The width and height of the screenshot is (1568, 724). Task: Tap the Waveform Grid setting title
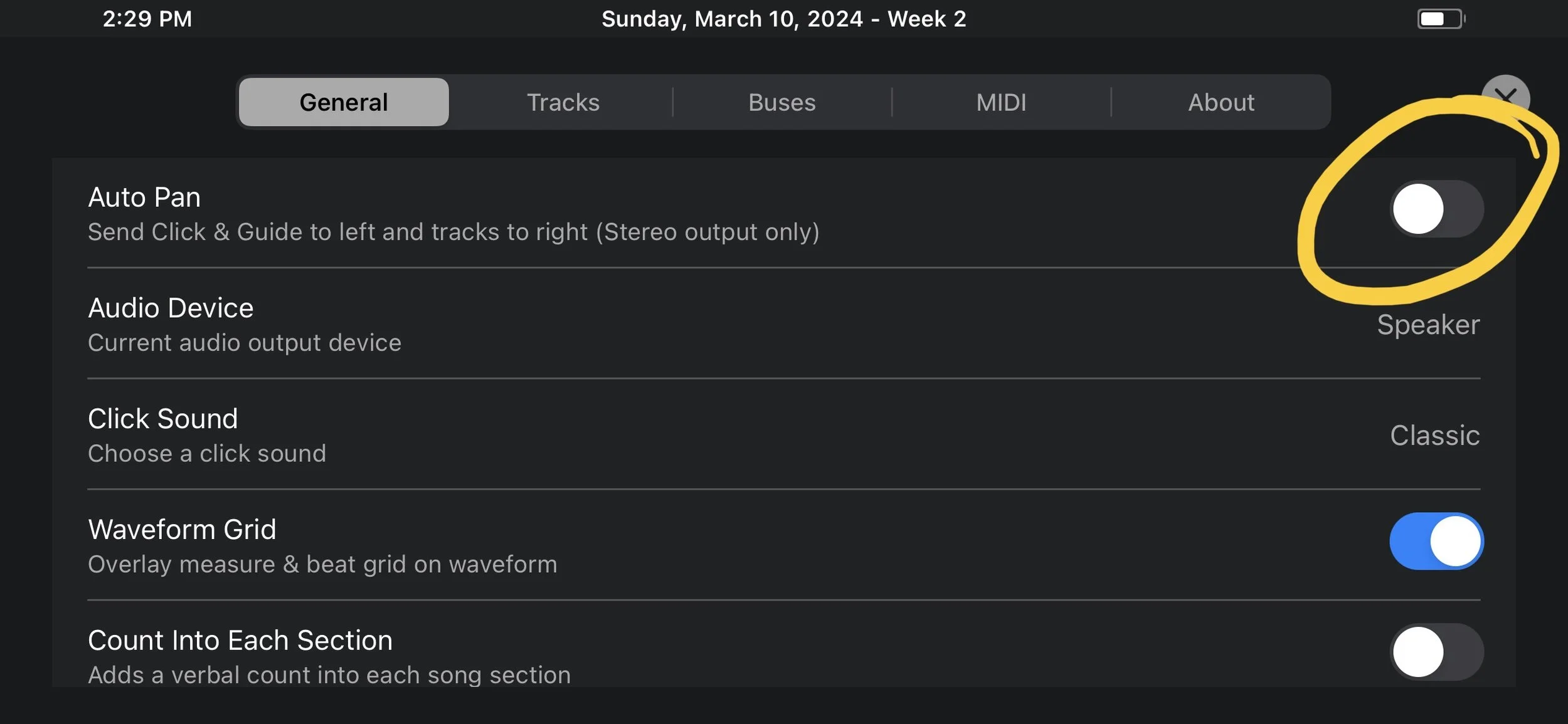tap(182, 530)
